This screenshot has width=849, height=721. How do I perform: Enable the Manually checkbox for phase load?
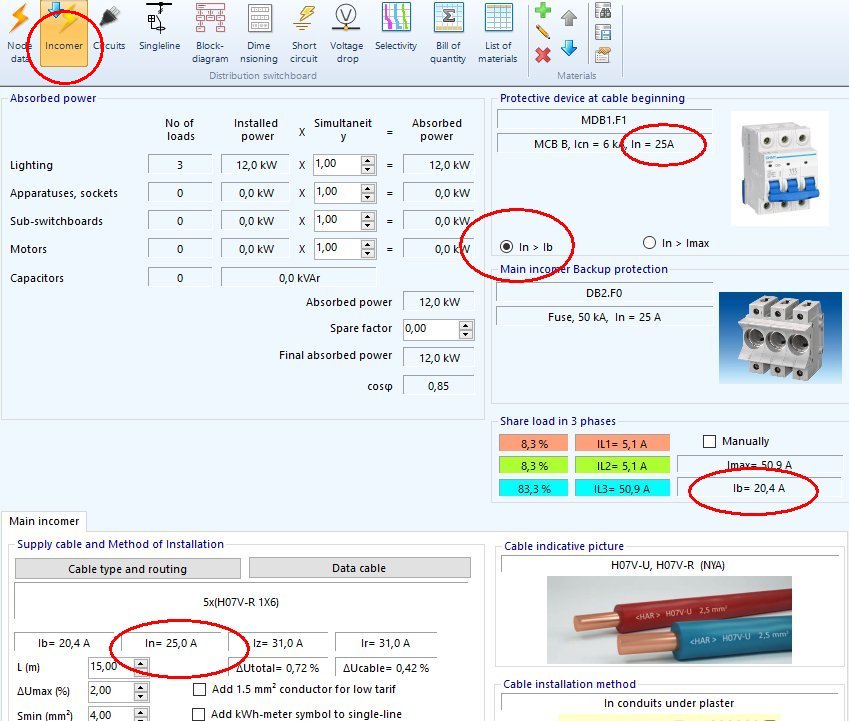click(x=710, y=440)
